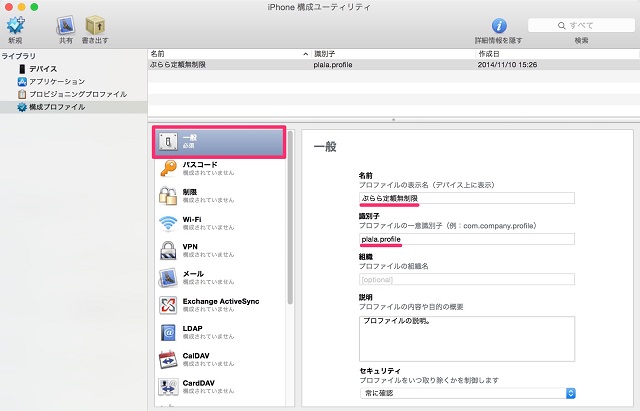Click the CardDAV contacts icon
The width and height of the screenshot is (640, 411).
pyautogui.click(x=168, y=387)
